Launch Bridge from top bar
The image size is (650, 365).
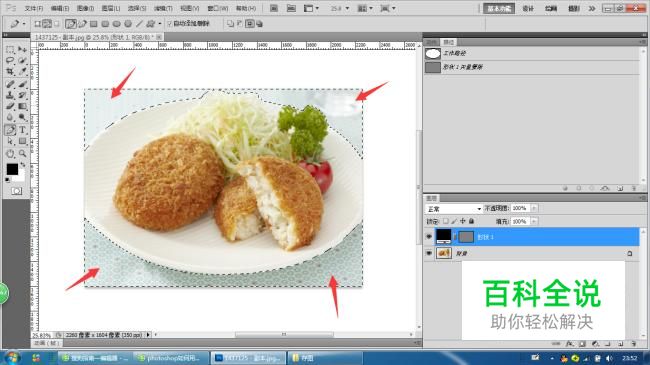coord(274,8)
